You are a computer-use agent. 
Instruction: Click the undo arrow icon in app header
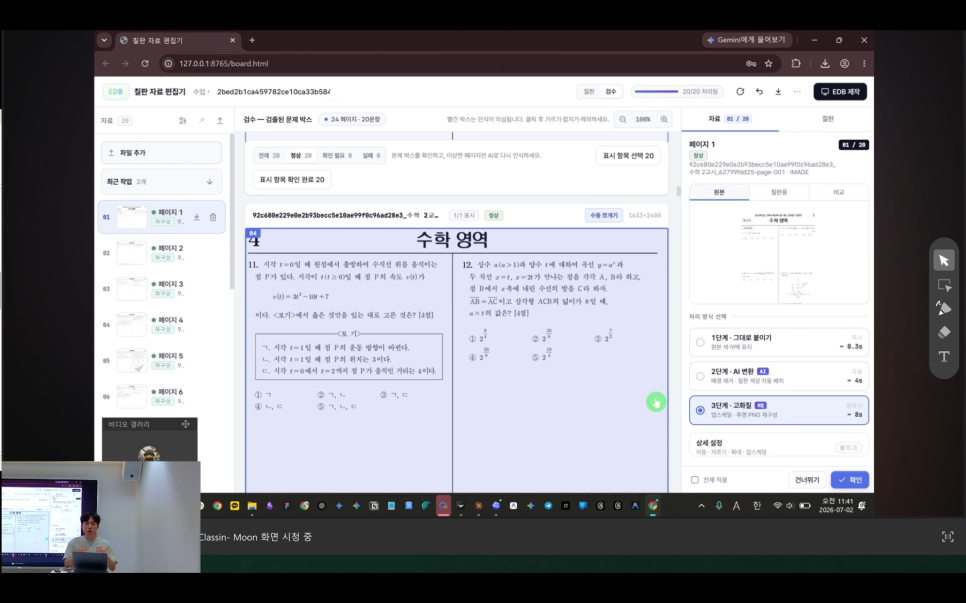pyautogui.click(x=759, y=92)
